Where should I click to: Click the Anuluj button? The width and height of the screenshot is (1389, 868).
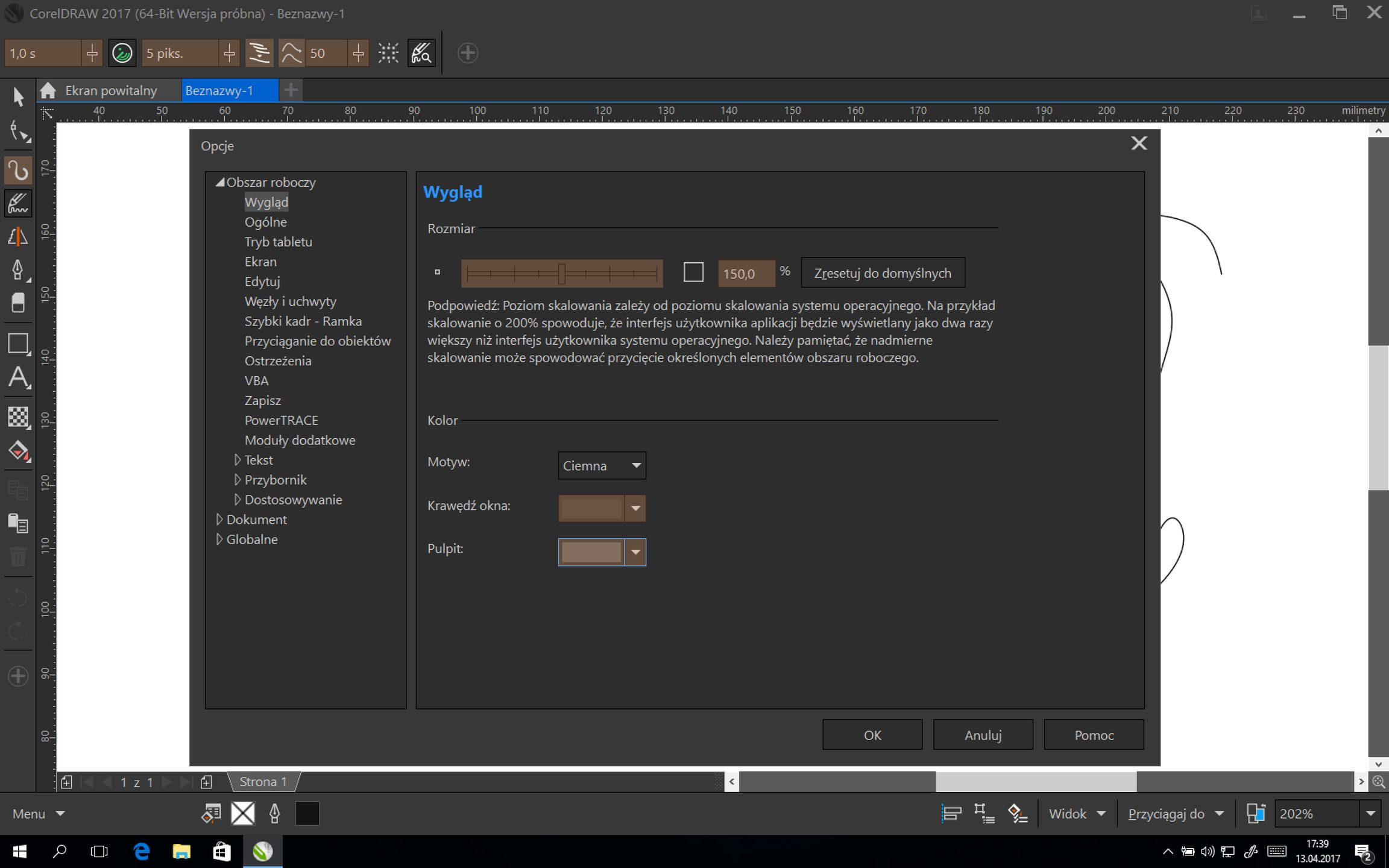tap(983, 735)
